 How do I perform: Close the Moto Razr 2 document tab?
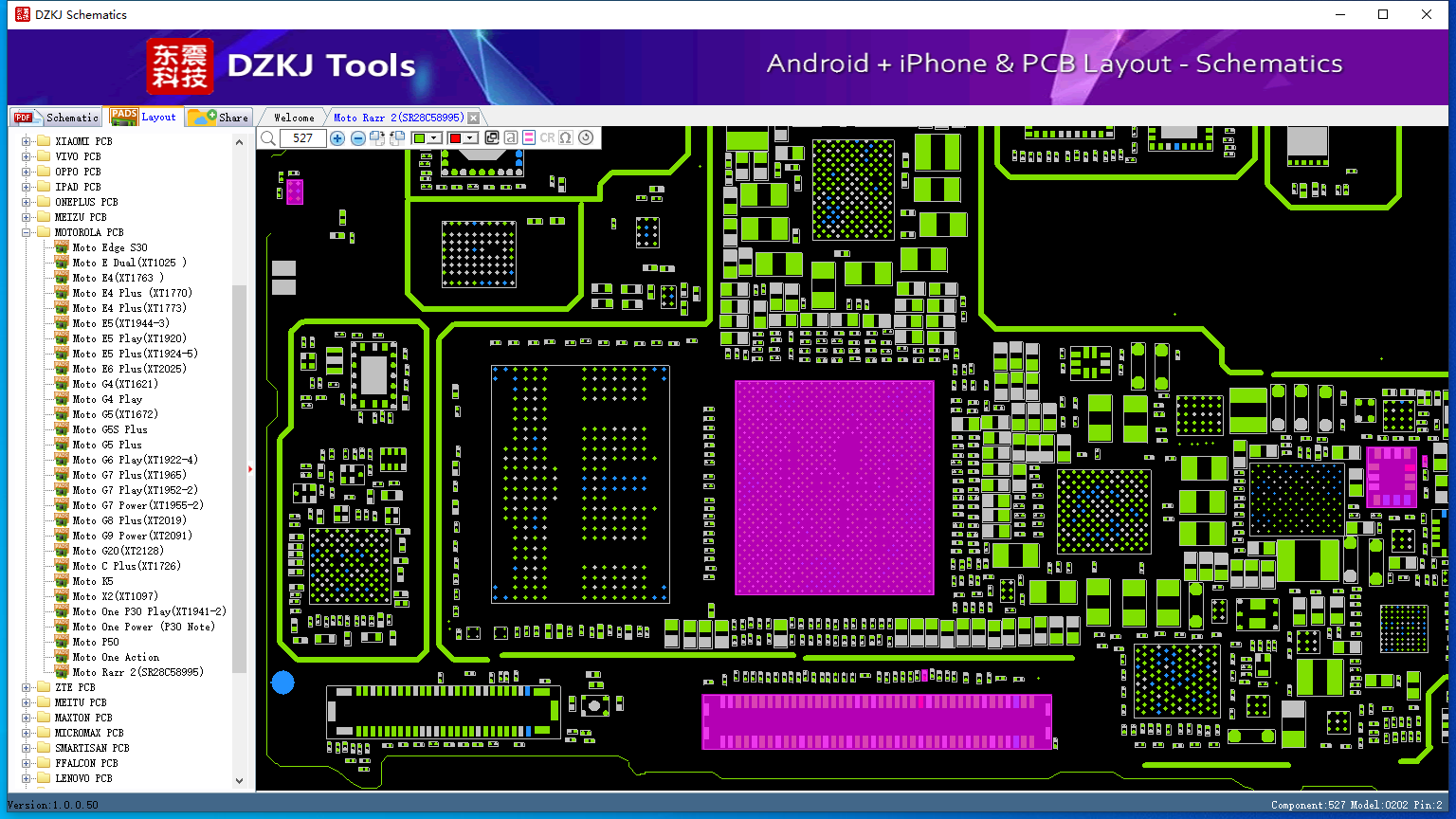pos(473,118)
